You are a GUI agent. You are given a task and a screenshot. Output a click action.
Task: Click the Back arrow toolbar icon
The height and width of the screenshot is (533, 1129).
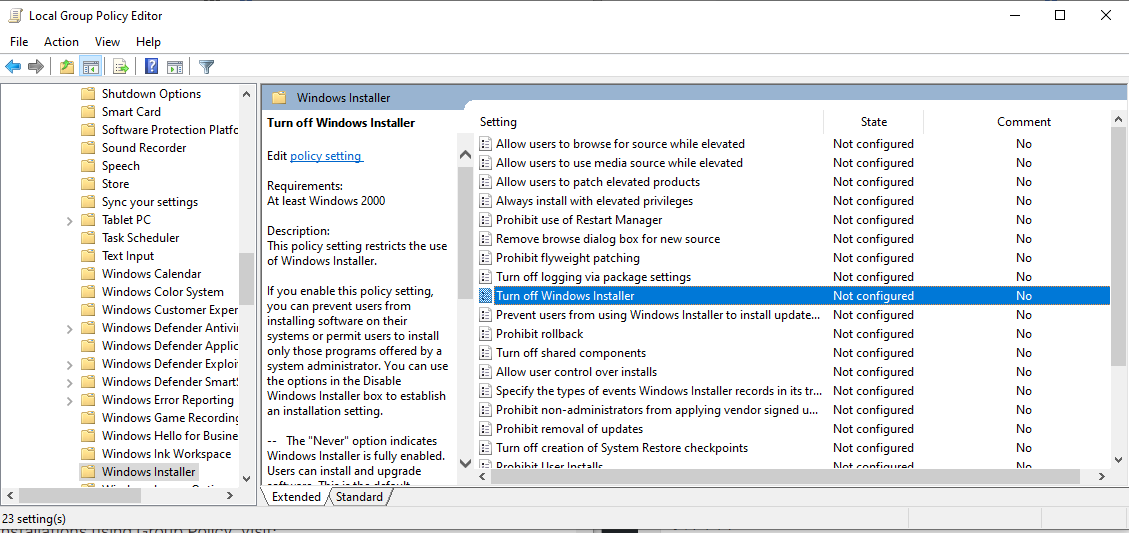click(13, 67)
